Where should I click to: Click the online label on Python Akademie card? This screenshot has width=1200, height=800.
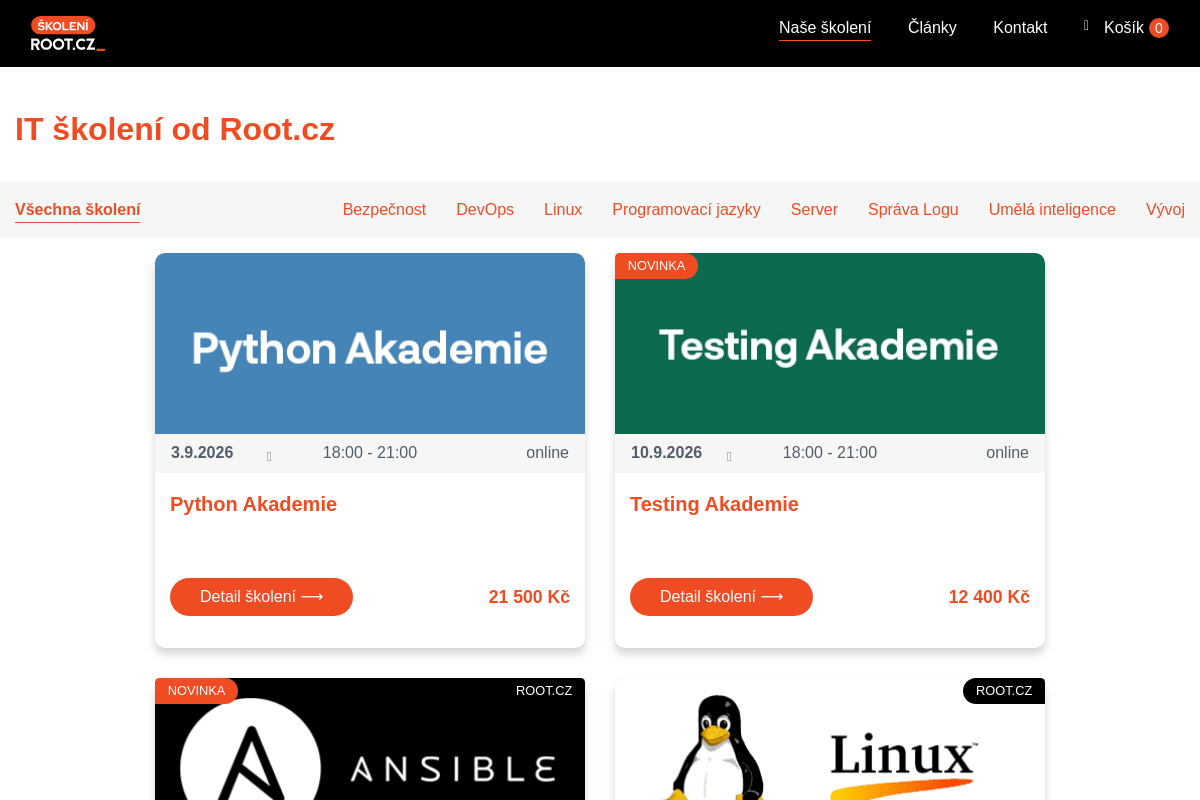click(x=547, y=453)
